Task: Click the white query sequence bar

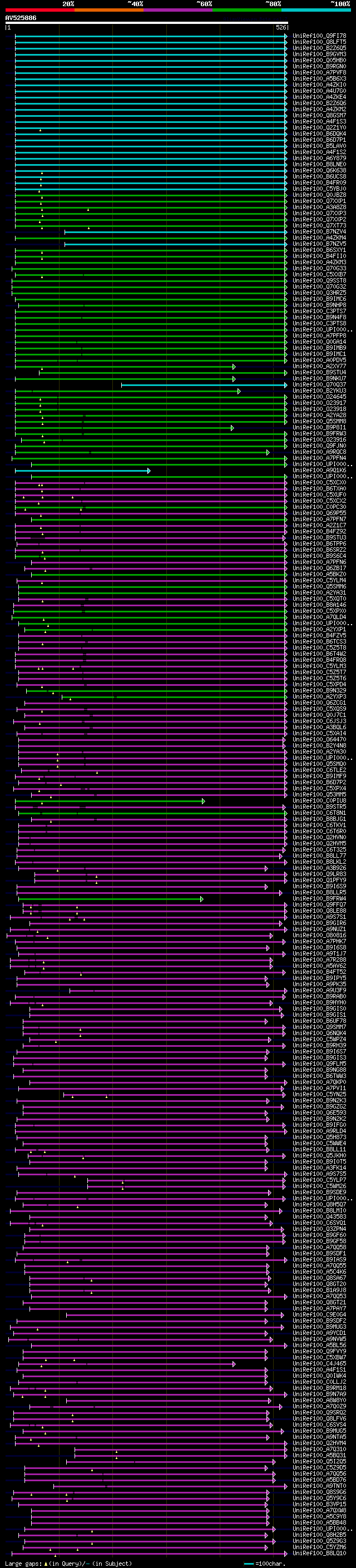Action: [147, 23]
